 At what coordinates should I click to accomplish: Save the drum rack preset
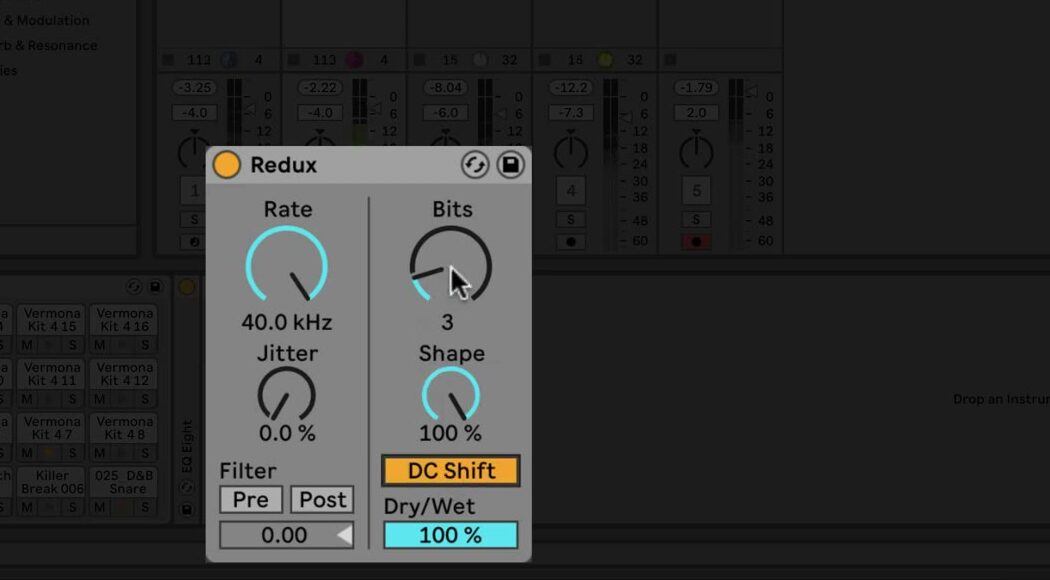(x=155, y=287)
